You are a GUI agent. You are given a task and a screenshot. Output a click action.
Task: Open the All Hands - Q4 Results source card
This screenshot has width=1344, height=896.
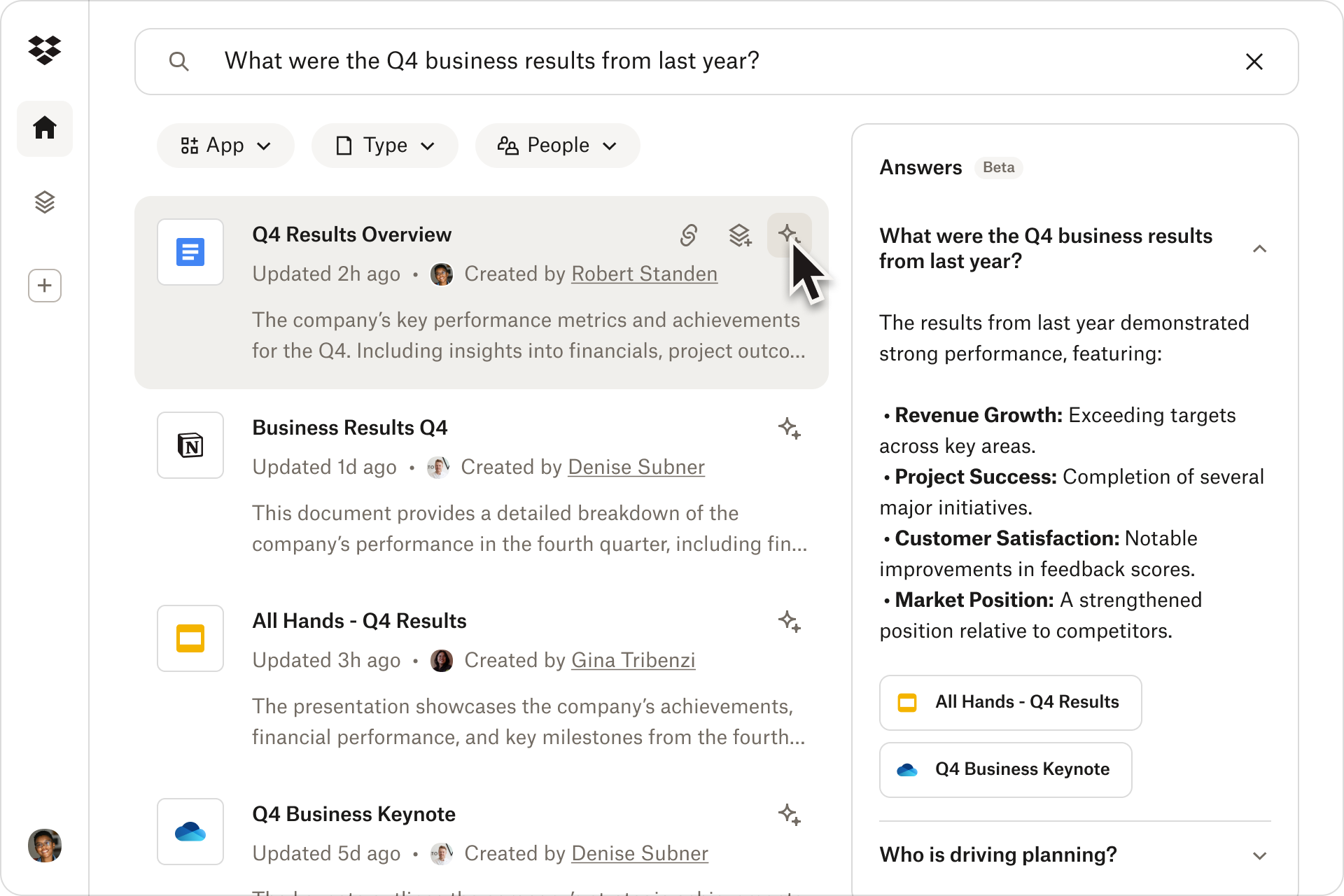point(1010,702)
